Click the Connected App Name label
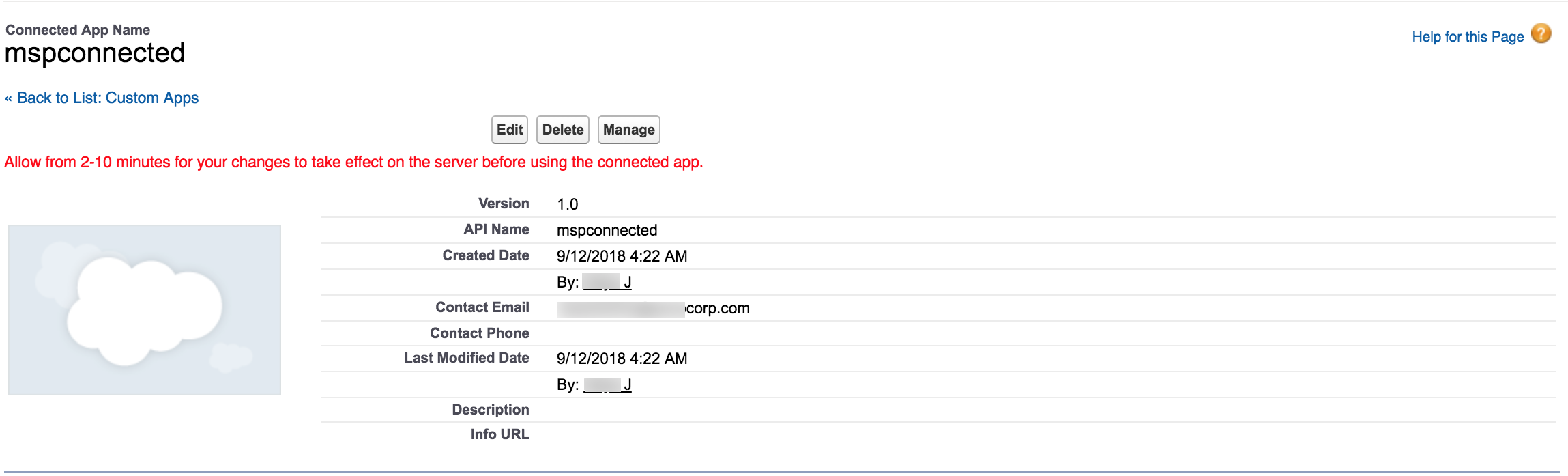Viewport: 1568px width, 476px height. point(78,30)
